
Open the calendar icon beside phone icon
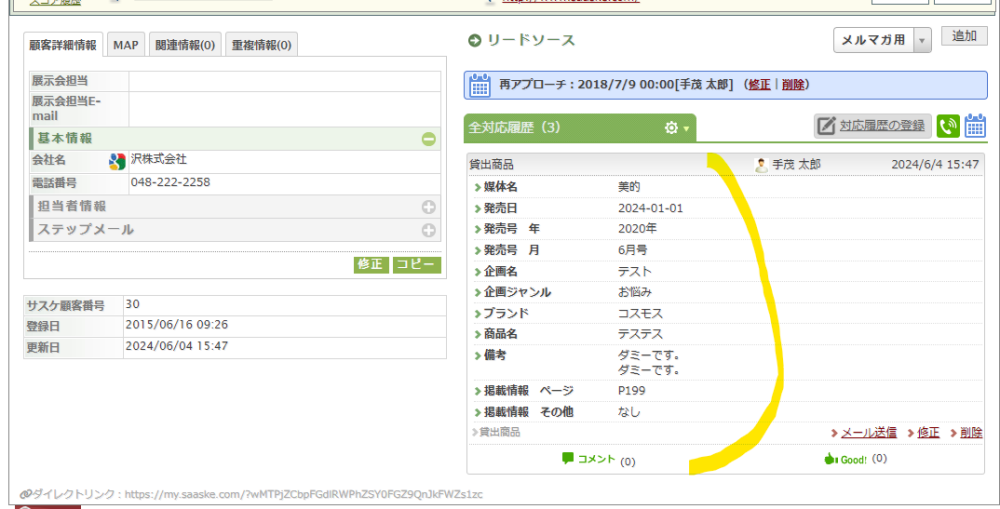(x=975, y=126)
